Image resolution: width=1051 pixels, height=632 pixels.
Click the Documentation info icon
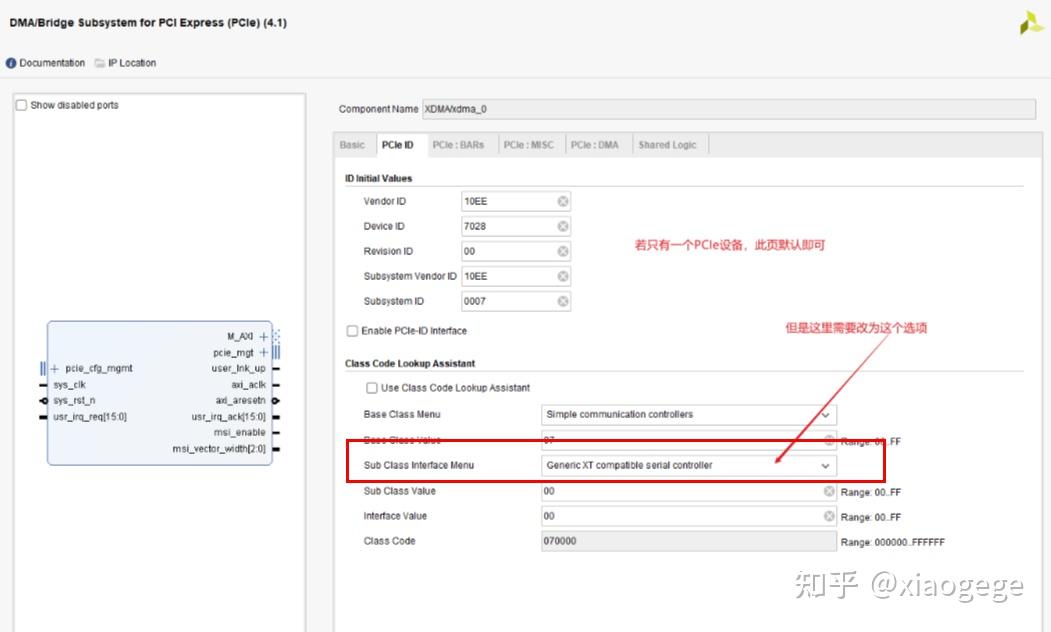pos(10,62)
